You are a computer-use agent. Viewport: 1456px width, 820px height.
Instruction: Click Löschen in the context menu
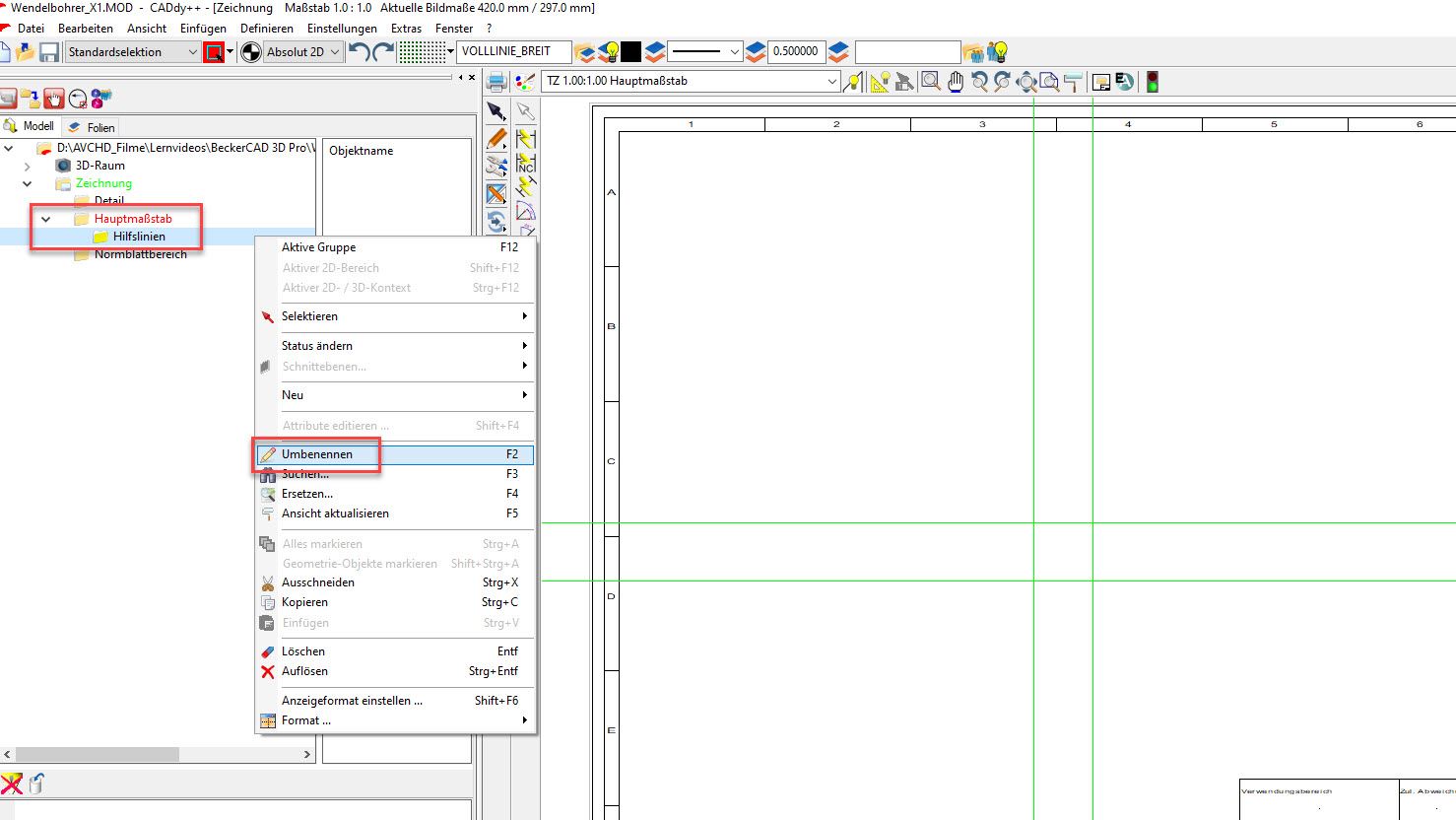[x=303, y=651]
